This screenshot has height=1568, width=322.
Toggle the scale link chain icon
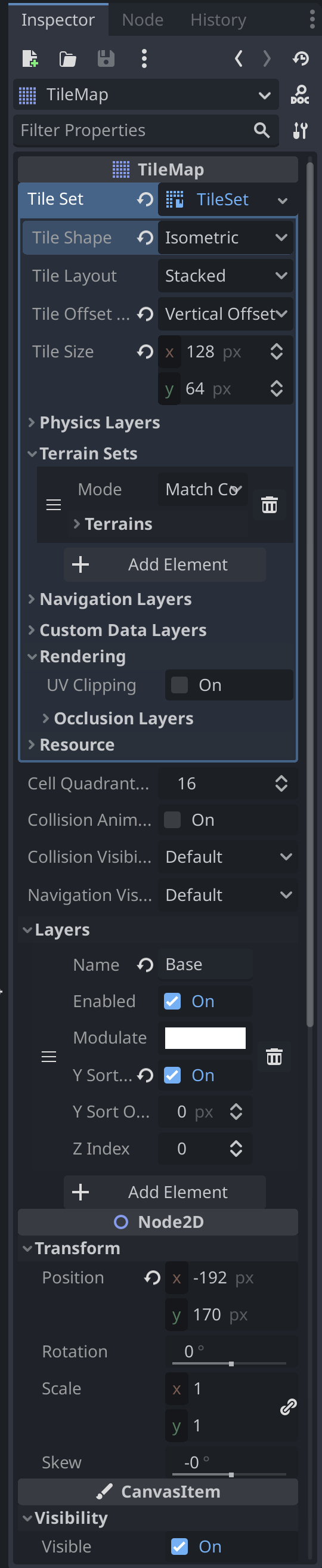pos(288,1407)
